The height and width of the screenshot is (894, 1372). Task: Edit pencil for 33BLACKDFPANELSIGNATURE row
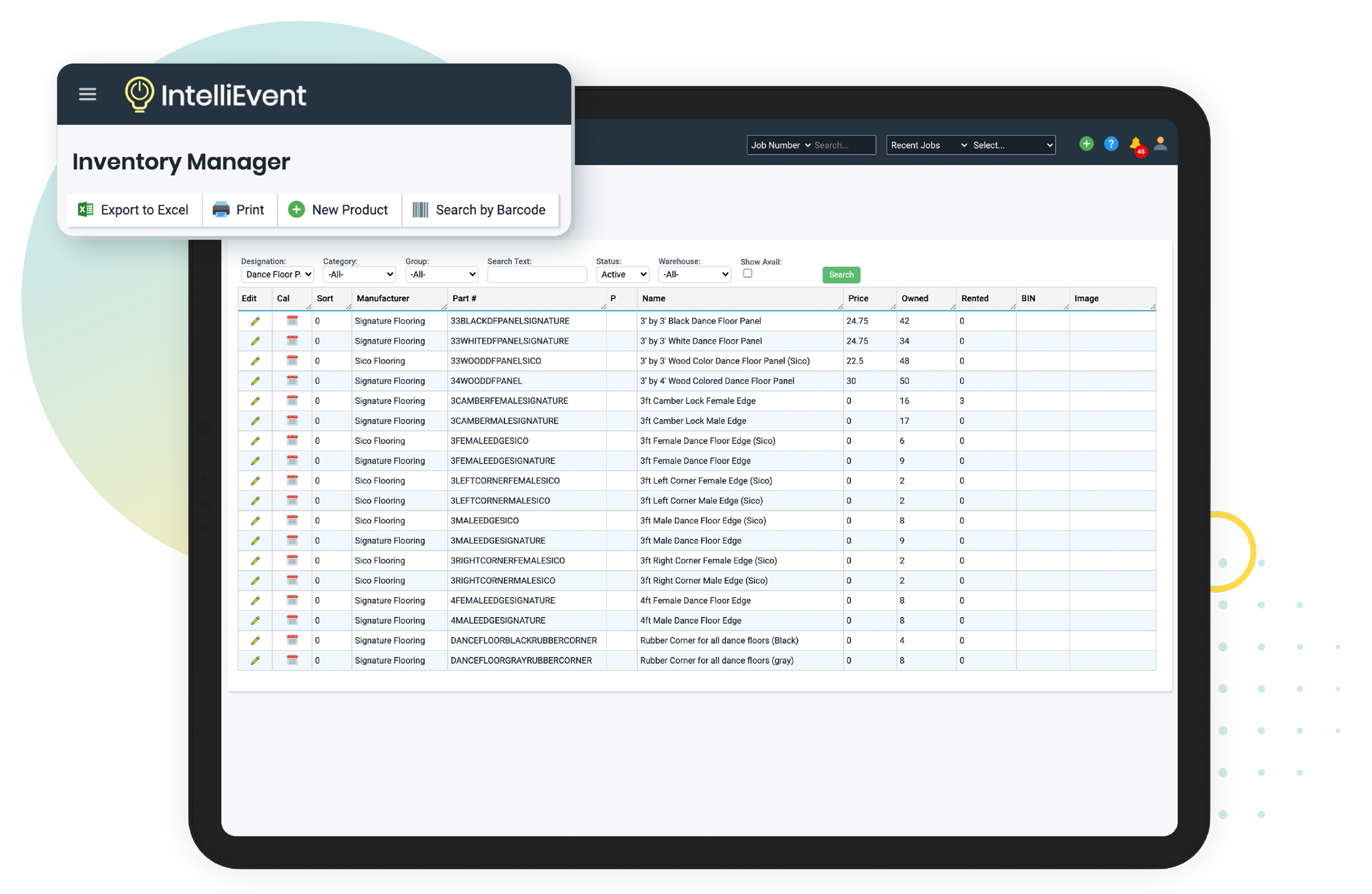(255, 321)
